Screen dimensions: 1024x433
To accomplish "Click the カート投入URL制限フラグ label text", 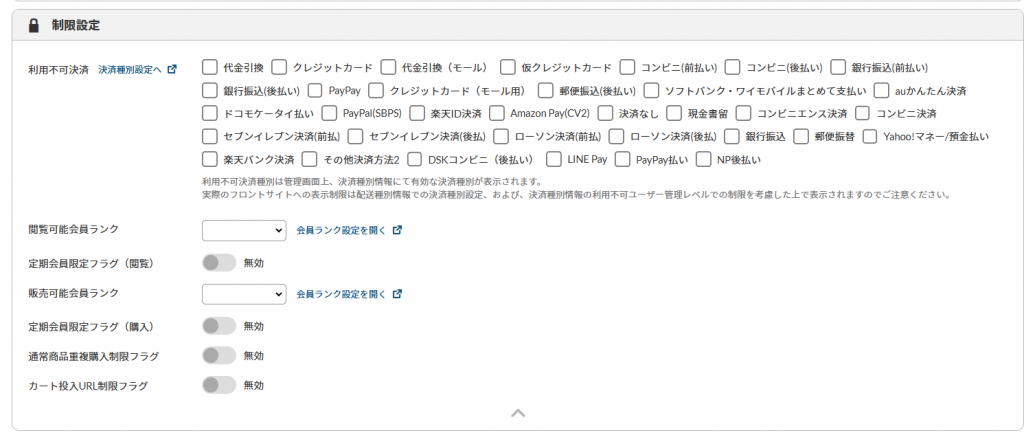I will point(88,386).
